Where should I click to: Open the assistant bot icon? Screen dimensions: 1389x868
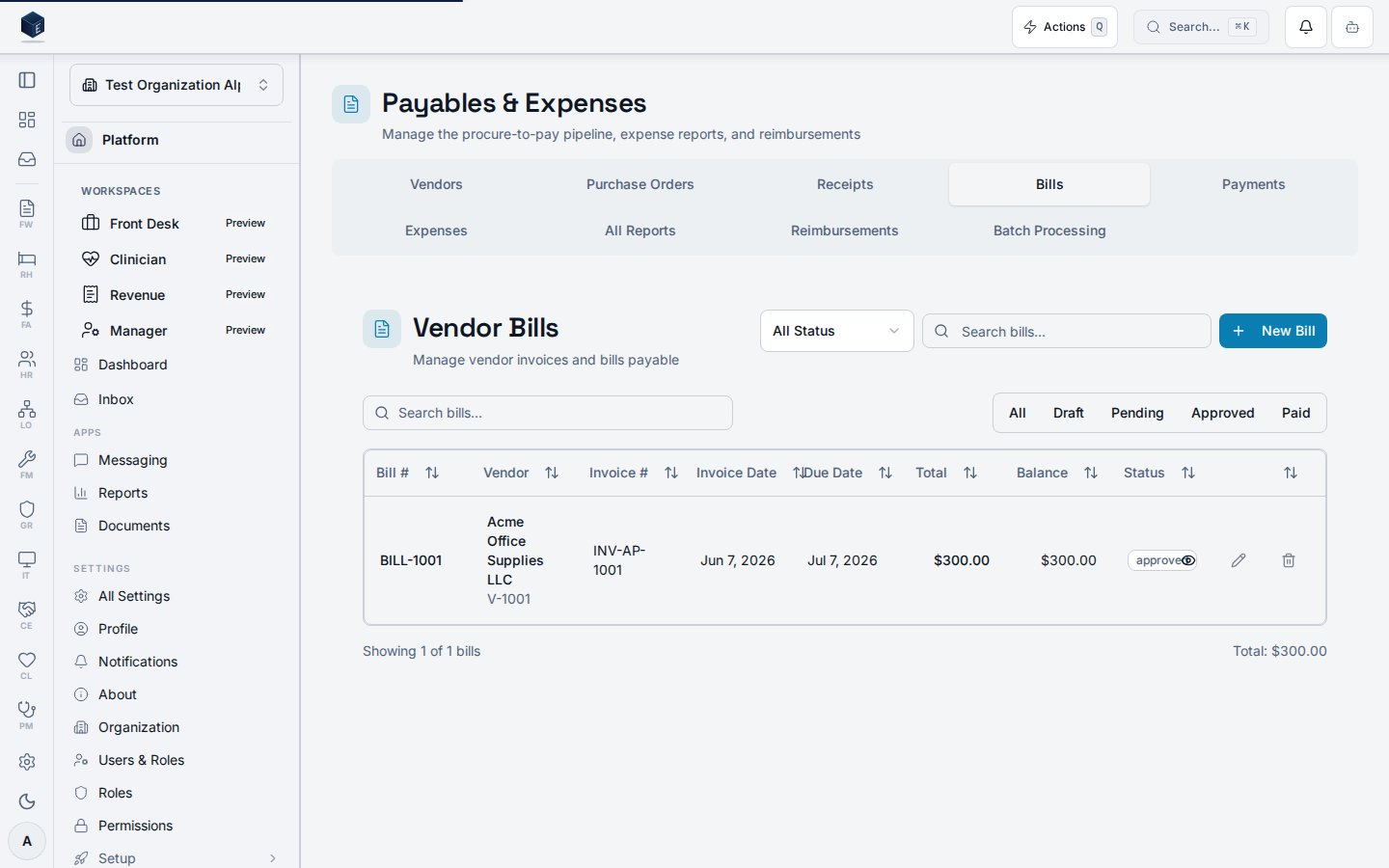[1352, 27]
